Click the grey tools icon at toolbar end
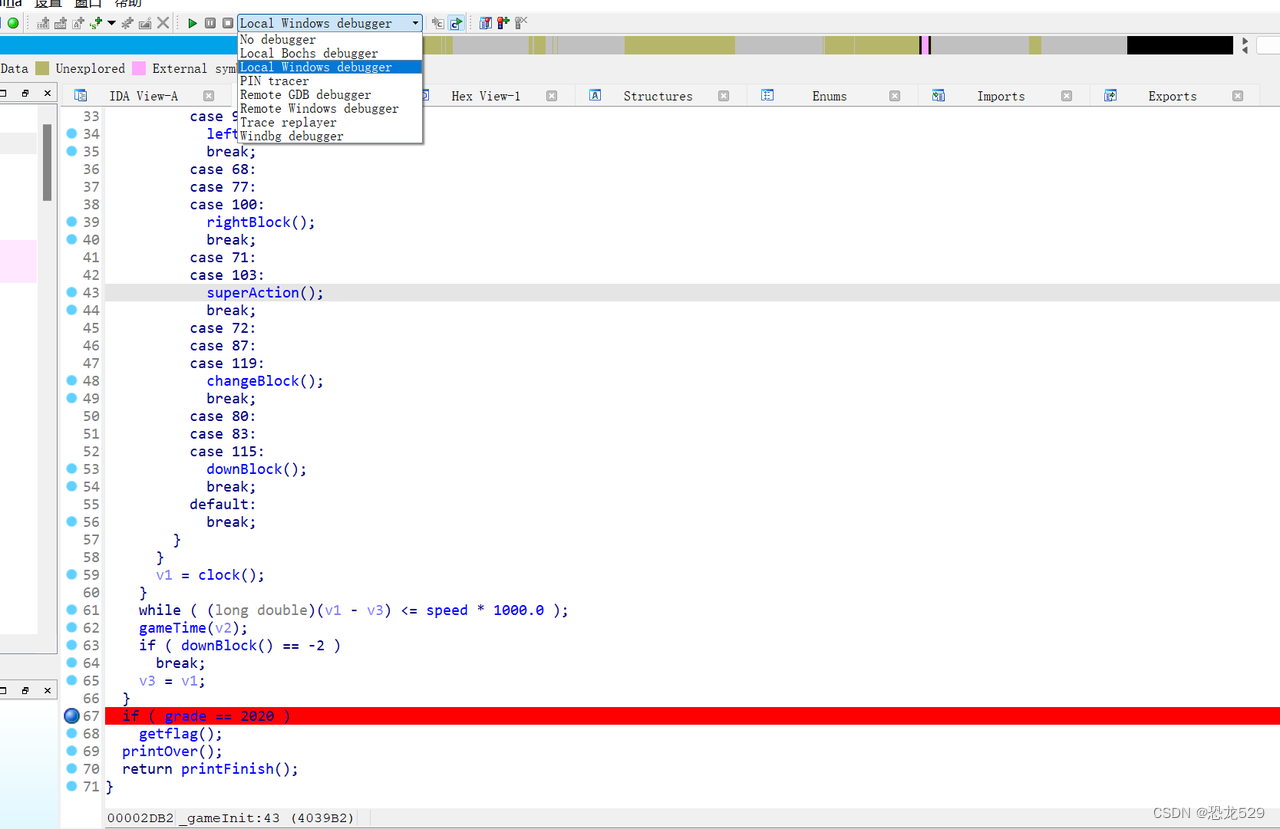 point(521,23)
